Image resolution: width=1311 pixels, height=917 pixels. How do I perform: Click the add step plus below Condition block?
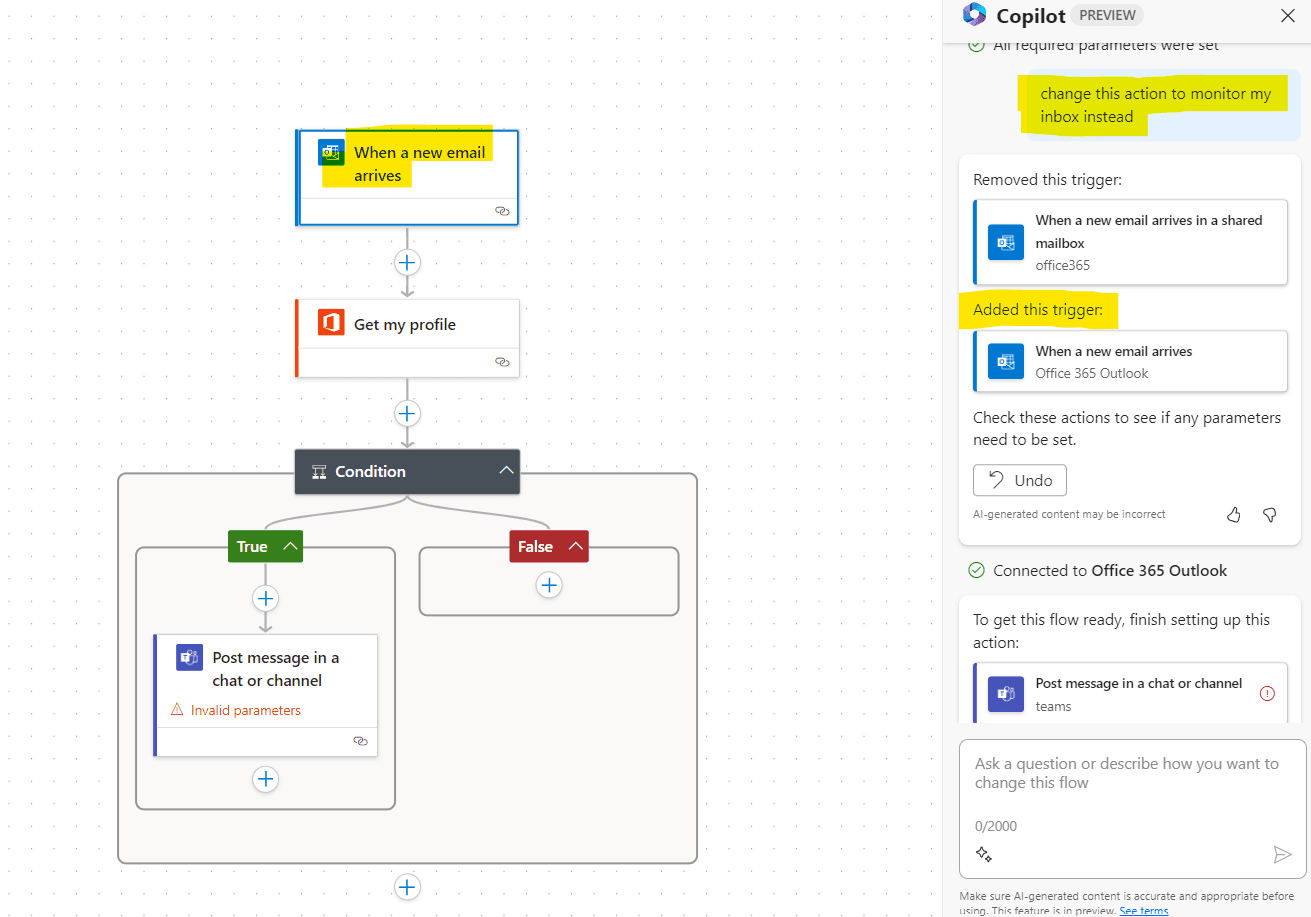coord(407,887)
